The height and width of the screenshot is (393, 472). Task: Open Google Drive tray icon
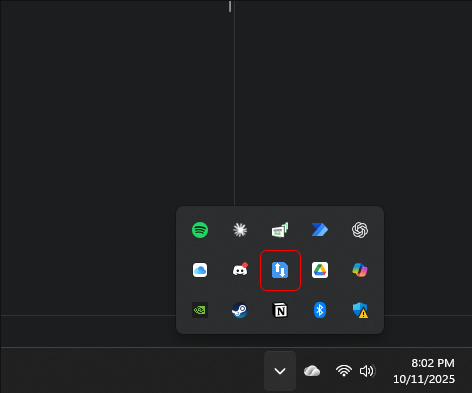coord(320,270)
